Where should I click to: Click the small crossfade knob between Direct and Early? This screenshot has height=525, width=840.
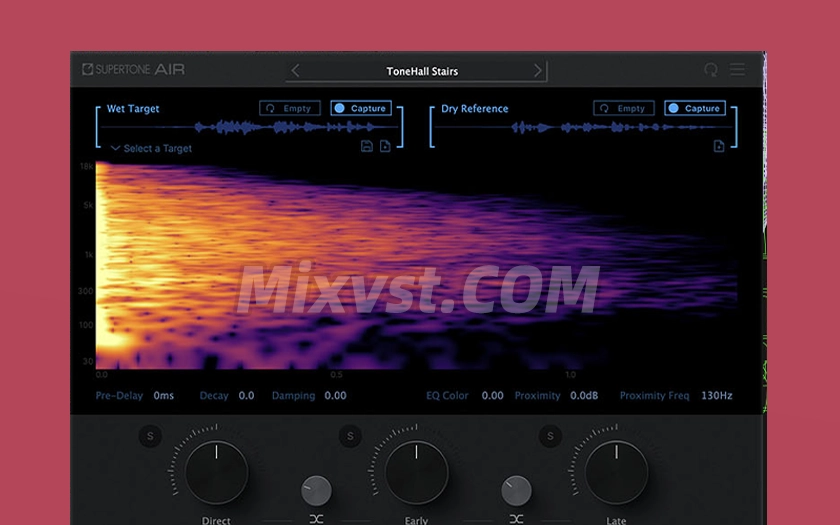coord(316,491)
